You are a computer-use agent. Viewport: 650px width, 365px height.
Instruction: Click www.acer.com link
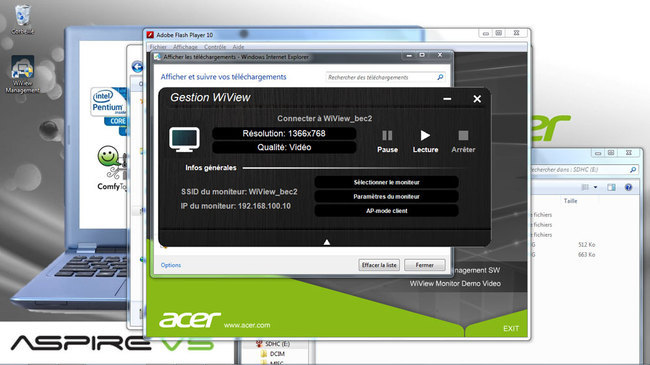pos(247,325)
